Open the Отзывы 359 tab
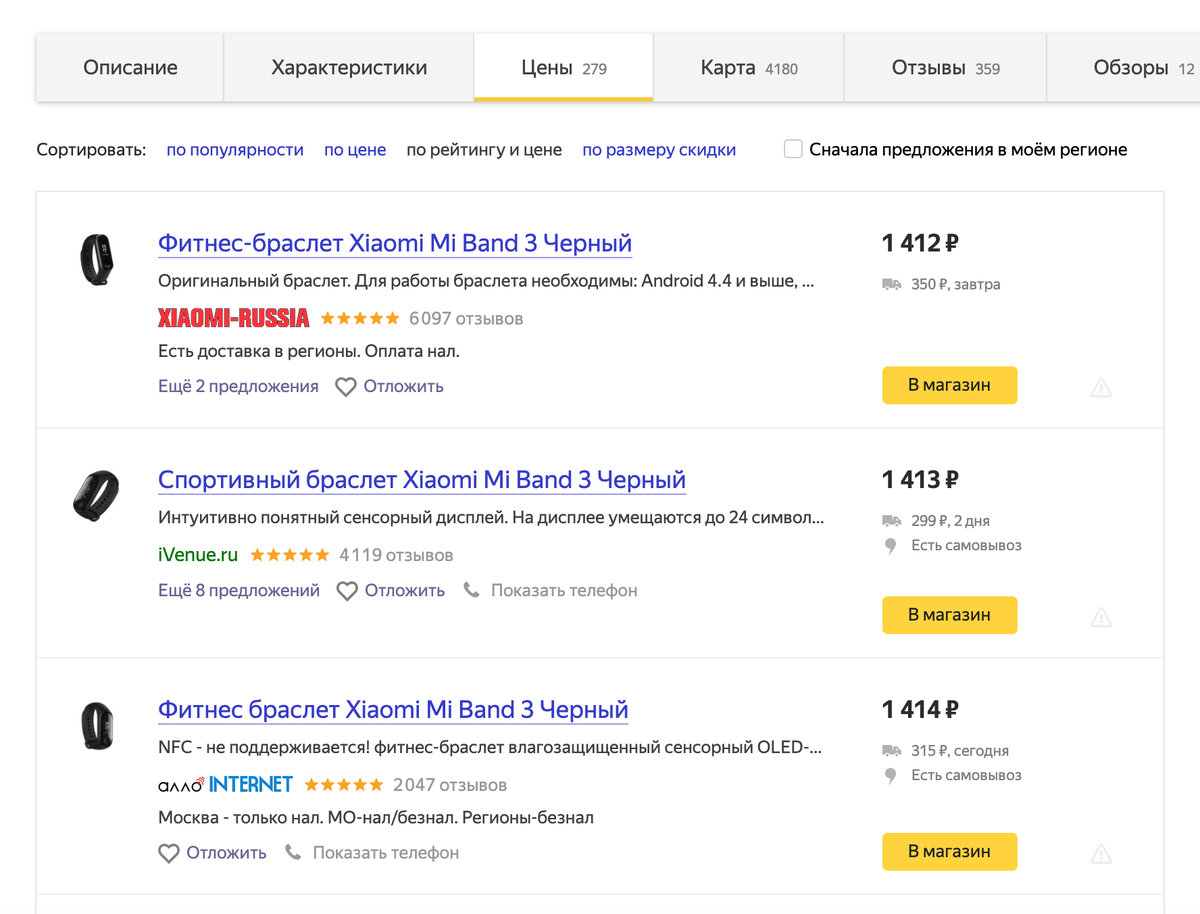The height and width of the screenshot is (914, 1200). (x=945, y=68)
